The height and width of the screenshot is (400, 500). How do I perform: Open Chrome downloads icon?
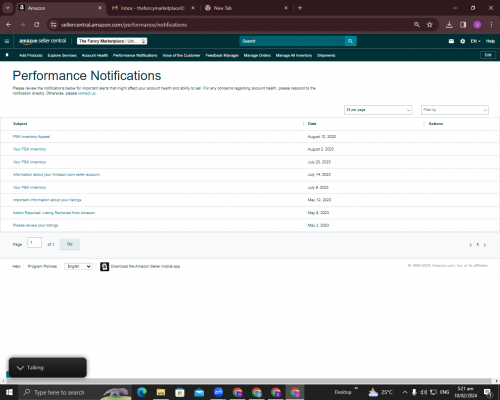click(x=449, y=25)
